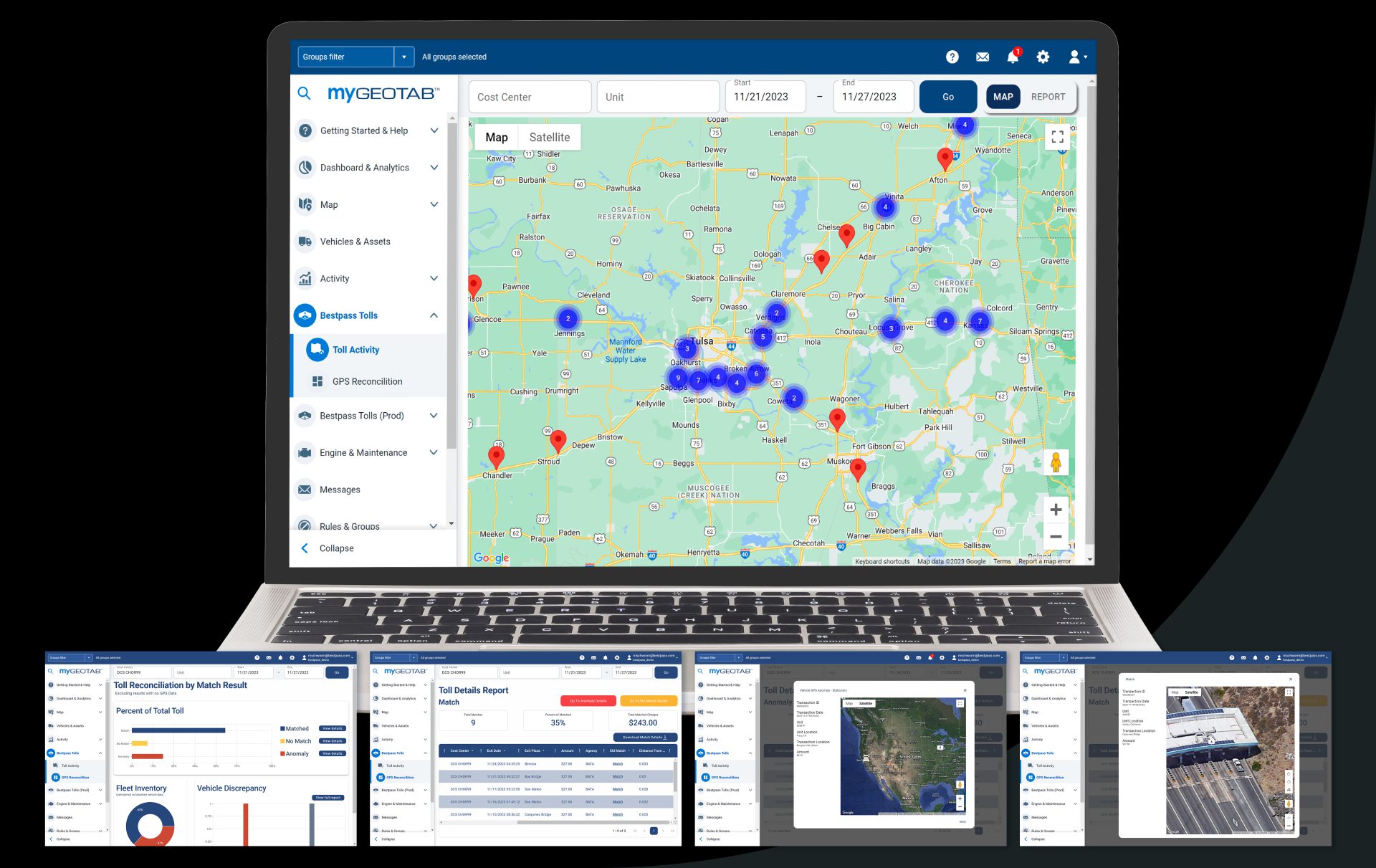Open settings gear icon in header
The height and width of the screenshot is (868, 1376).
point(1043,57)
